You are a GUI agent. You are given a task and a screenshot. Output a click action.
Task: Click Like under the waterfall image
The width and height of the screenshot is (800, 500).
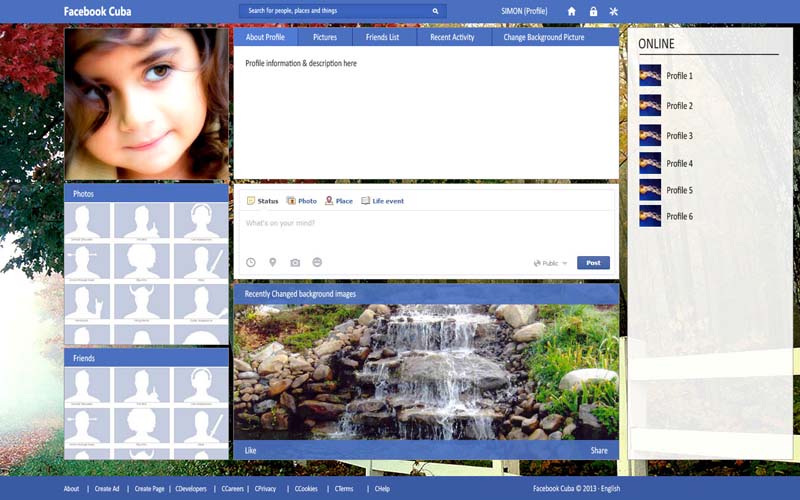[251, 451]
